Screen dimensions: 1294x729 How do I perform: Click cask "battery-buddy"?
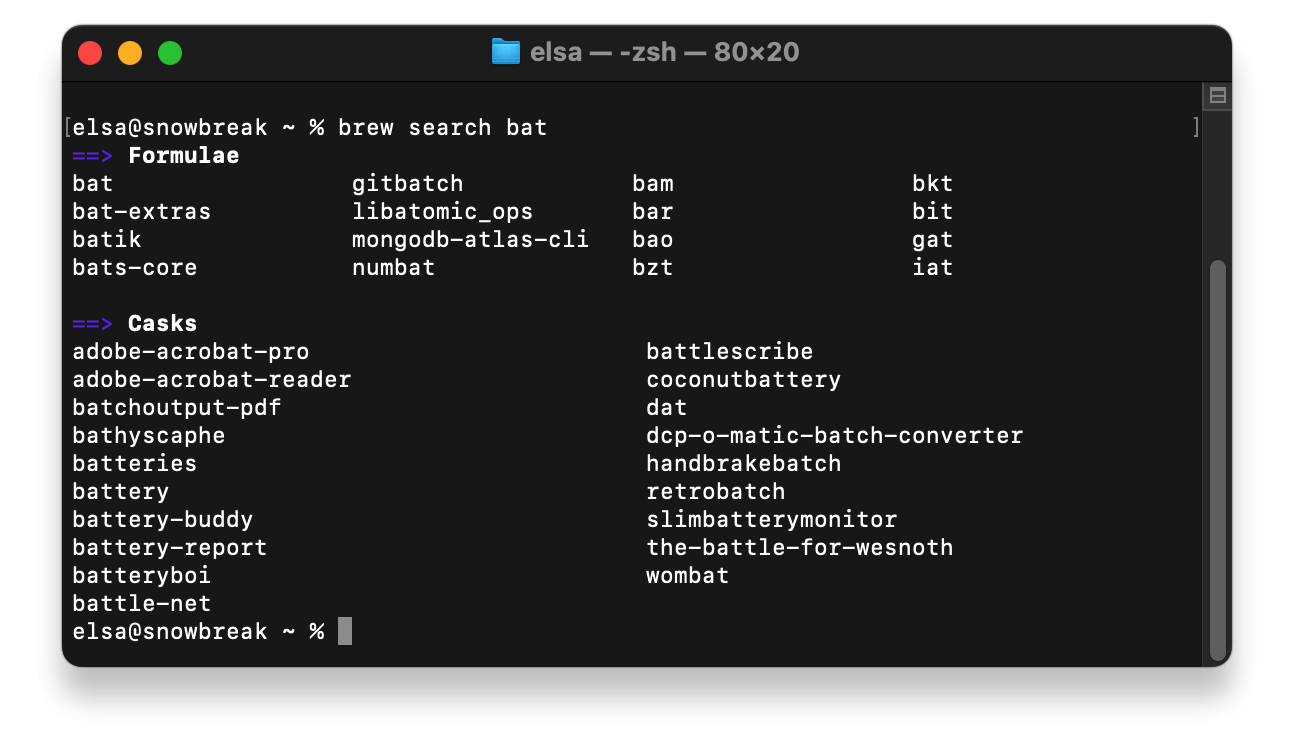click(x=163, y=520)
